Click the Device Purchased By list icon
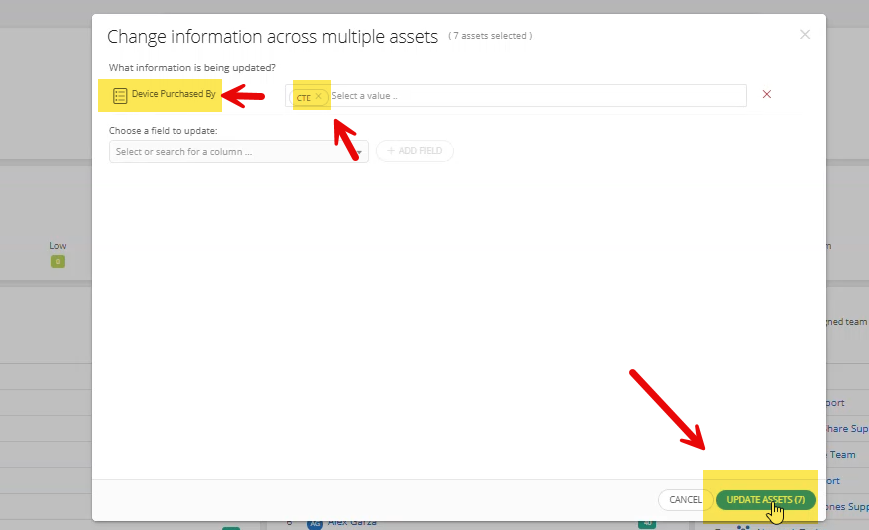Image resolution: width=869 pixels, height=530 pixels. tap(120, 95)
